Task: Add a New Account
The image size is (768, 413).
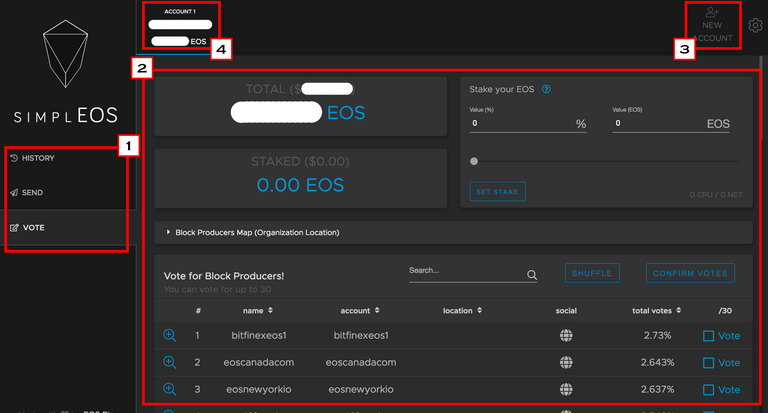Action: click(712, 25)
